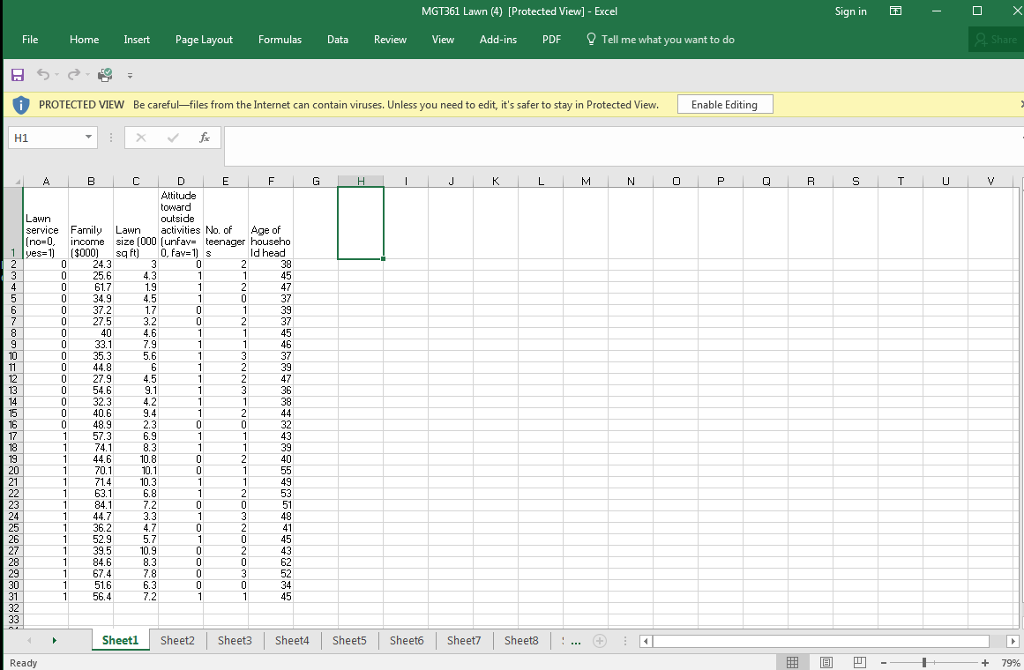
Task: Select the Normal view icon in status bar
Action: coord(793,662)
